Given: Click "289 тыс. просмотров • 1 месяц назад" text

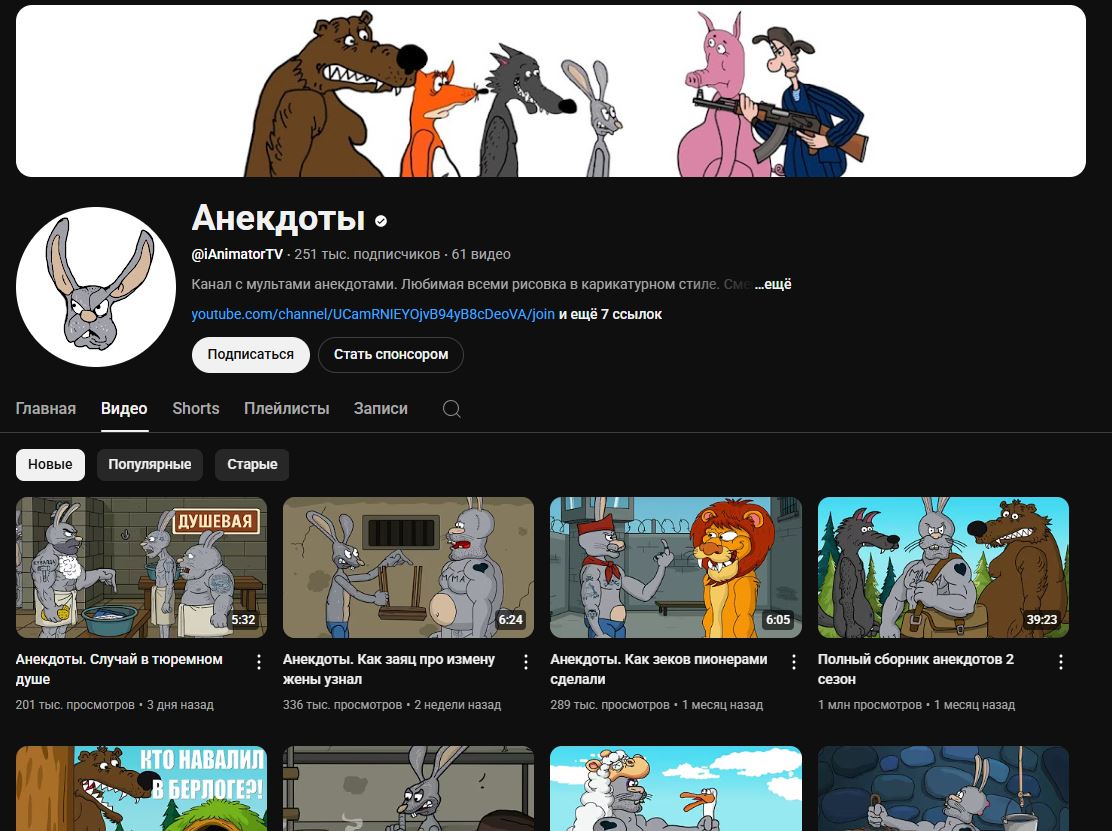Looking at the screenshot, I should 657,705.
